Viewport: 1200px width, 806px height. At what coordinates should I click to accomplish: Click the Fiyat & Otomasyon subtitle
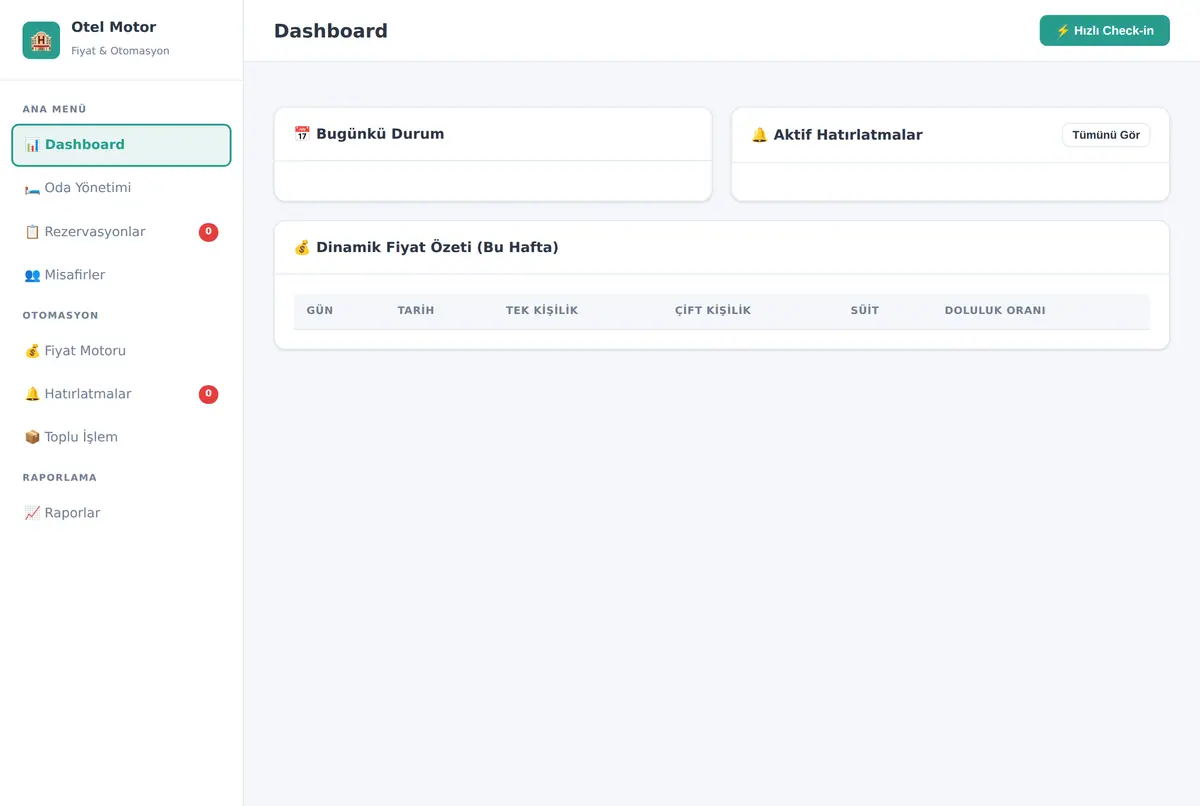[120, 51]
